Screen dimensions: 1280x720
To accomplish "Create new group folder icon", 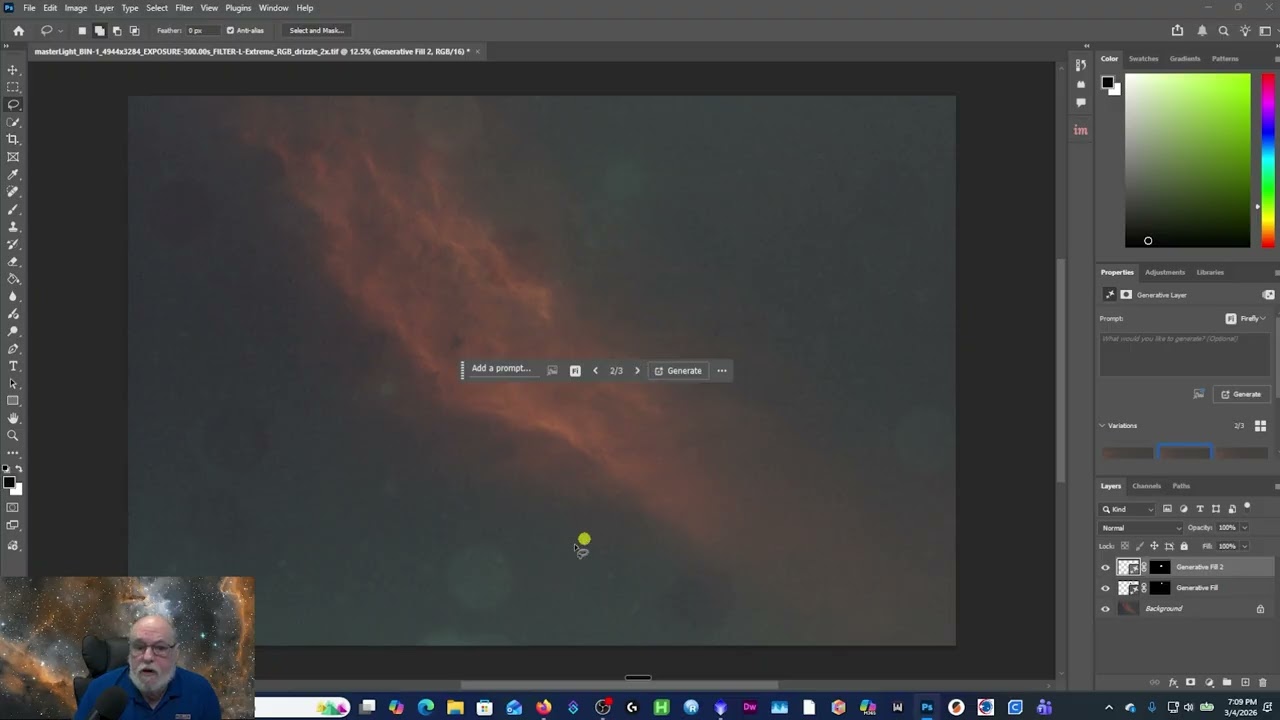I will click(1227, 682).
